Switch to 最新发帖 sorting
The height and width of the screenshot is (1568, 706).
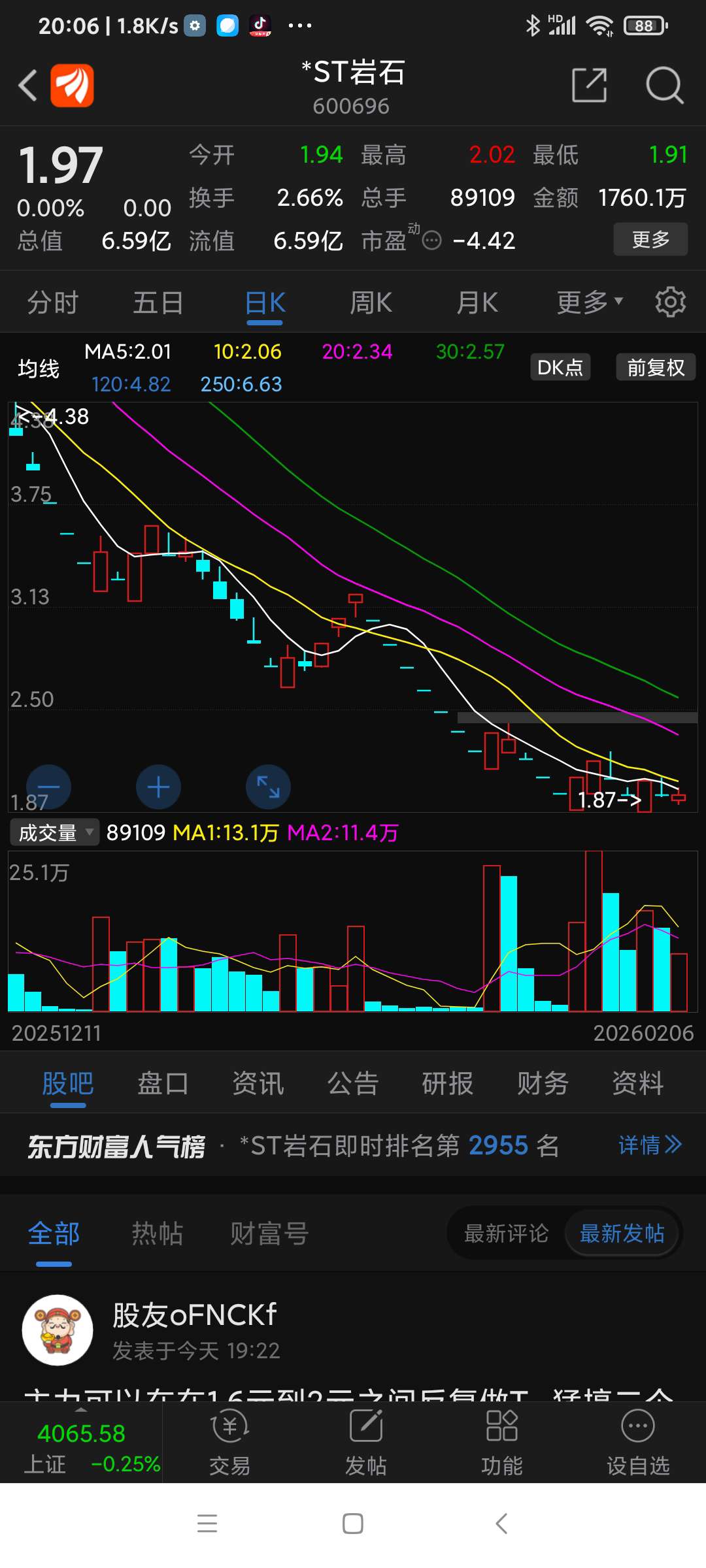[622, 1233]
